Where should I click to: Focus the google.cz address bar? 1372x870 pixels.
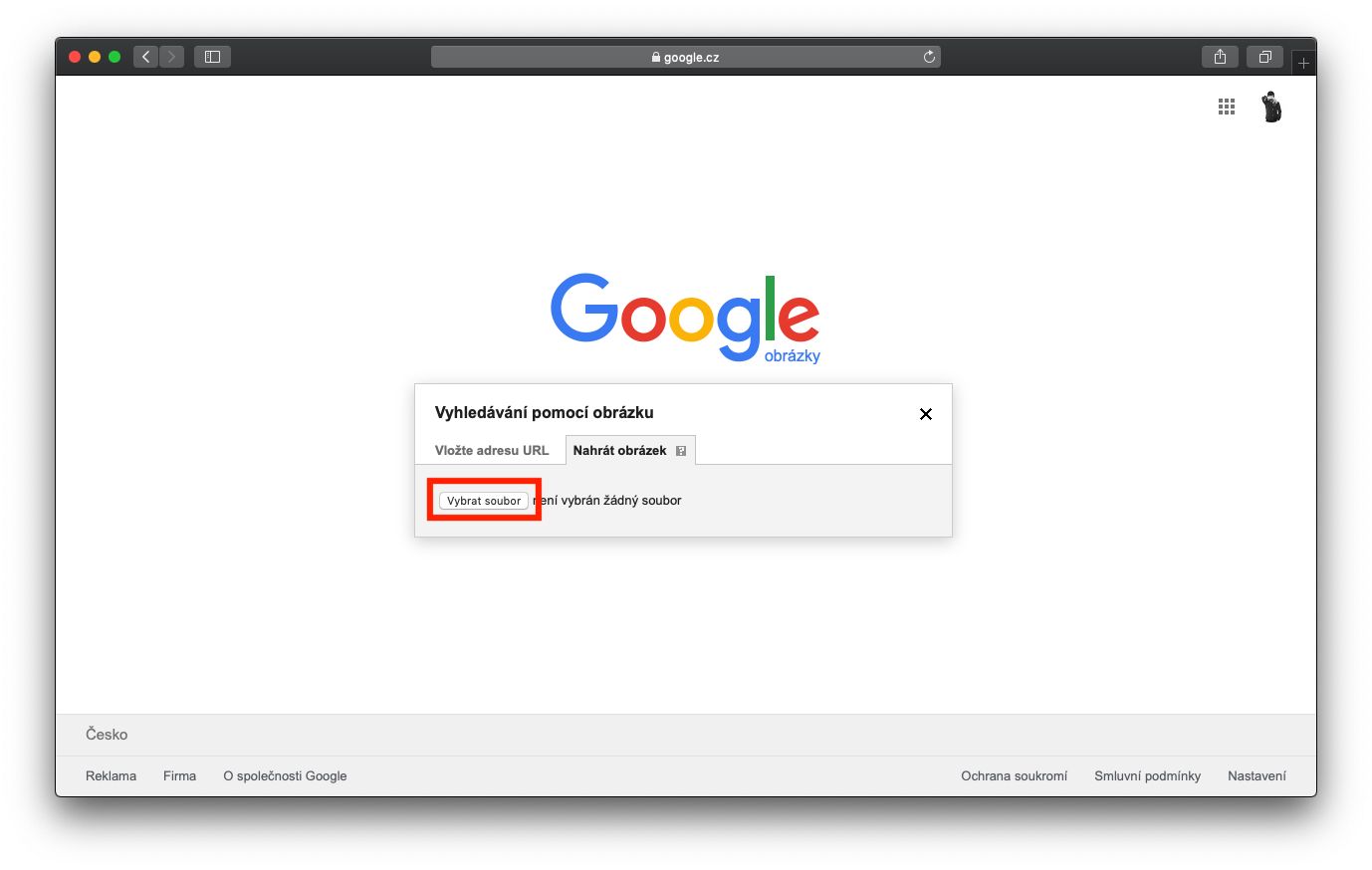tap(686, 57)
